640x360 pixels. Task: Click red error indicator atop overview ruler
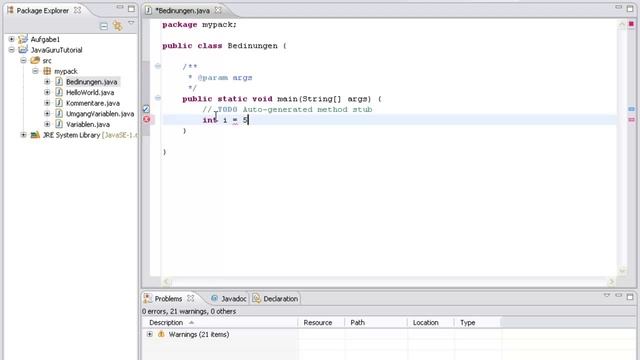pos(631,24)
